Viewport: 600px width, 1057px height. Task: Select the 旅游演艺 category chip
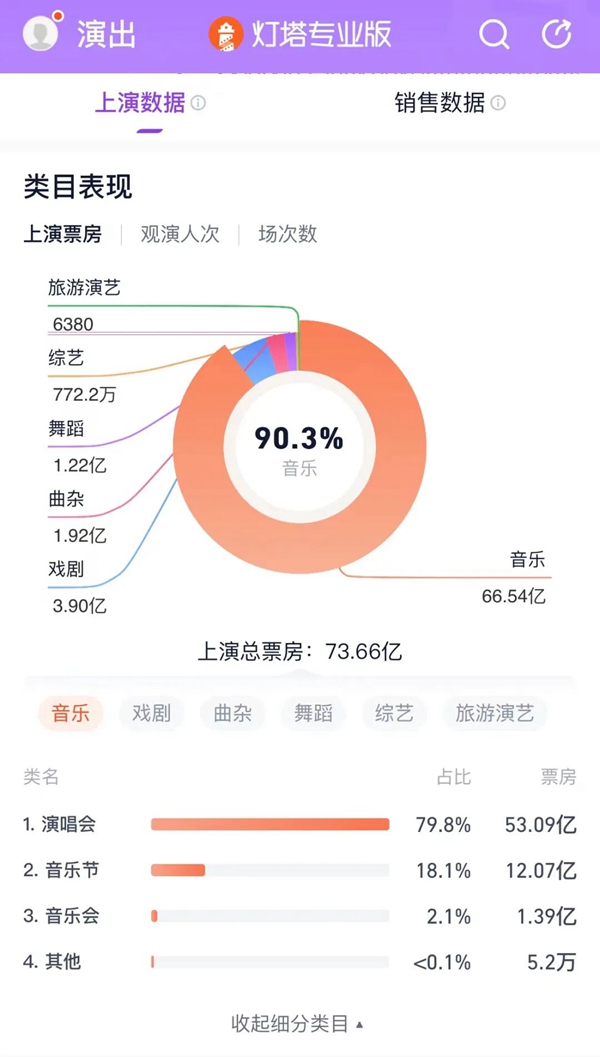pyautogui.click(x=494, y=713)
